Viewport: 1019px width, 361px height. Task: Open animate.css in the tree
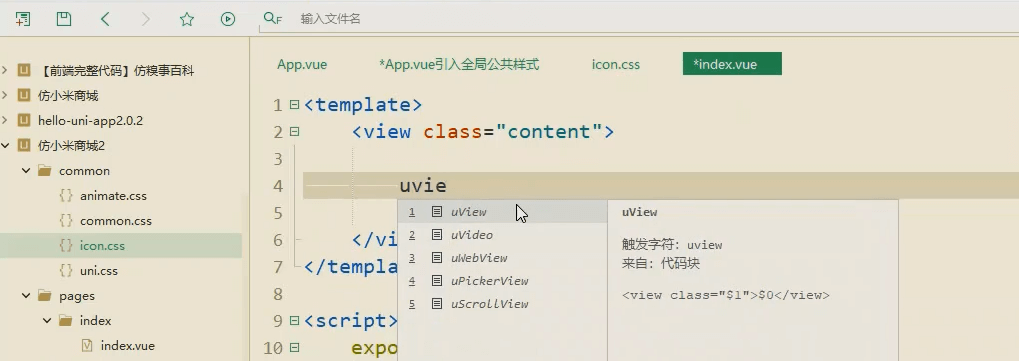[x=113, y=196]
